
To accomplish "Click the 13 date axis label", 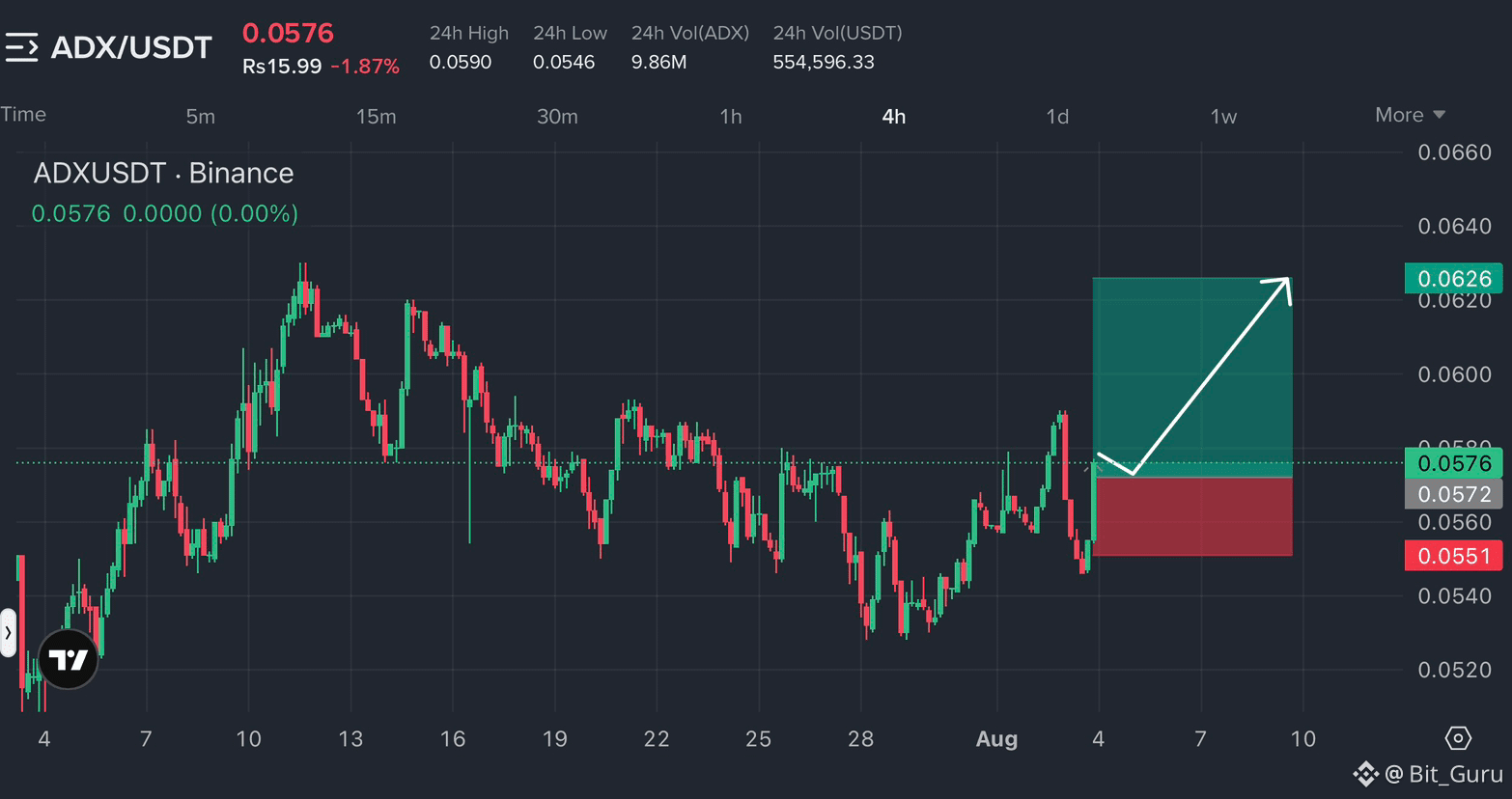I will 350,739.
